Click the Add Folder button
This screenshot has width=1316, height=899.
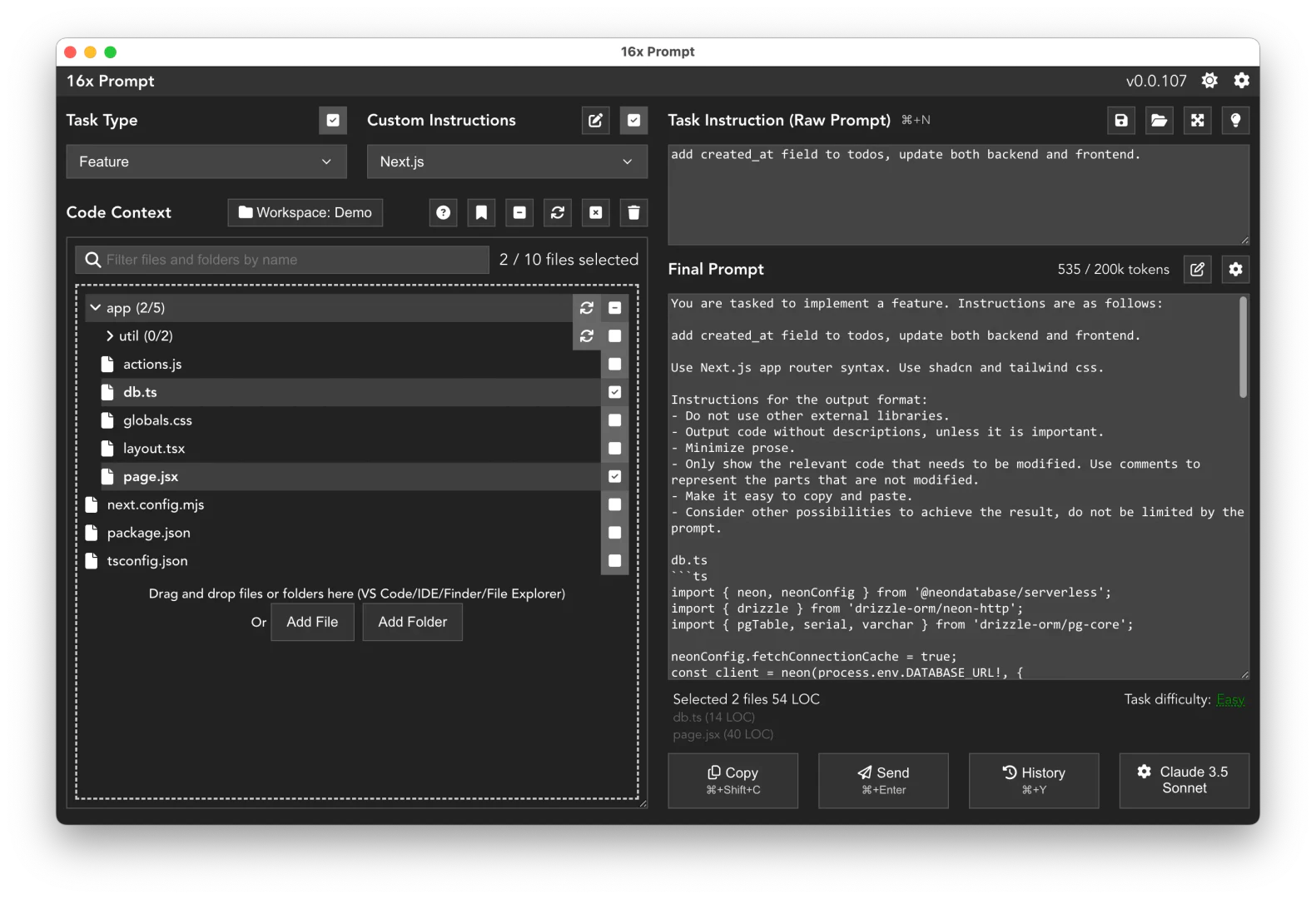point(412,623)
